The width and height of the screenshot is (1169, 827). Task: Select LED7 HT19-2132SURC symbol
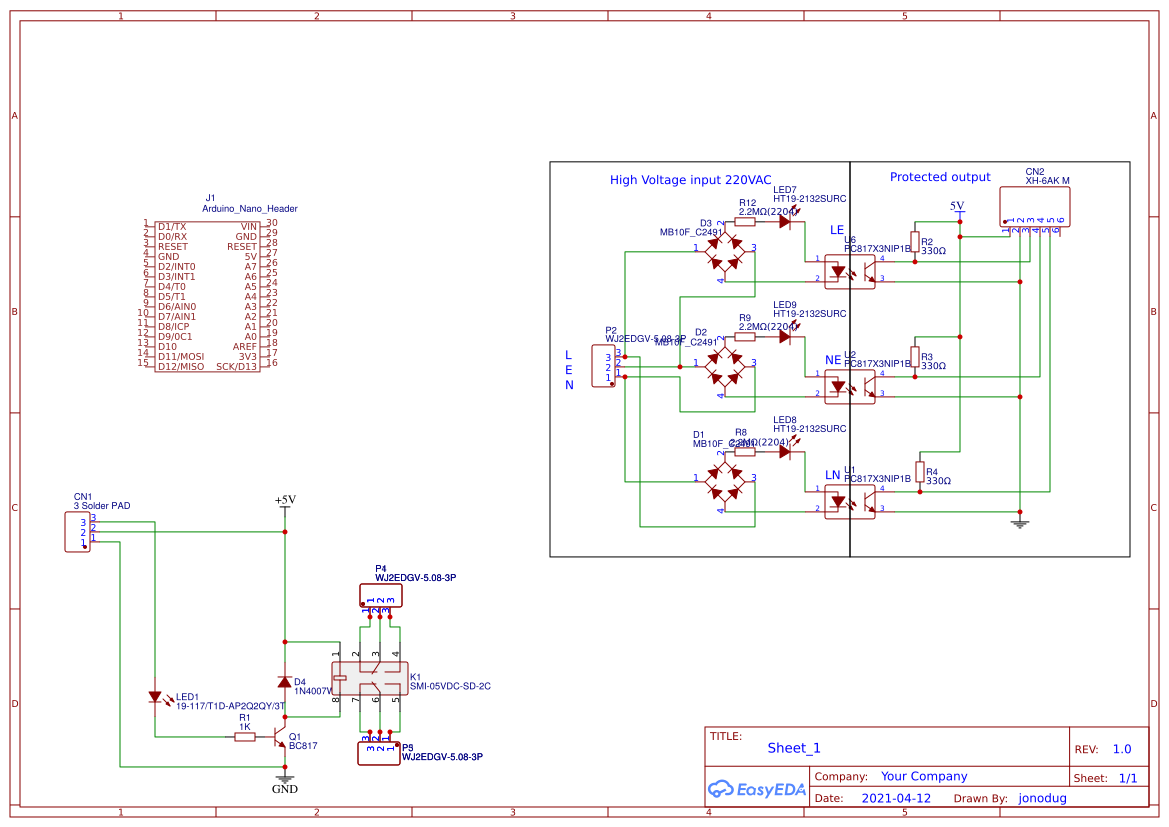[x=785, y=222]
